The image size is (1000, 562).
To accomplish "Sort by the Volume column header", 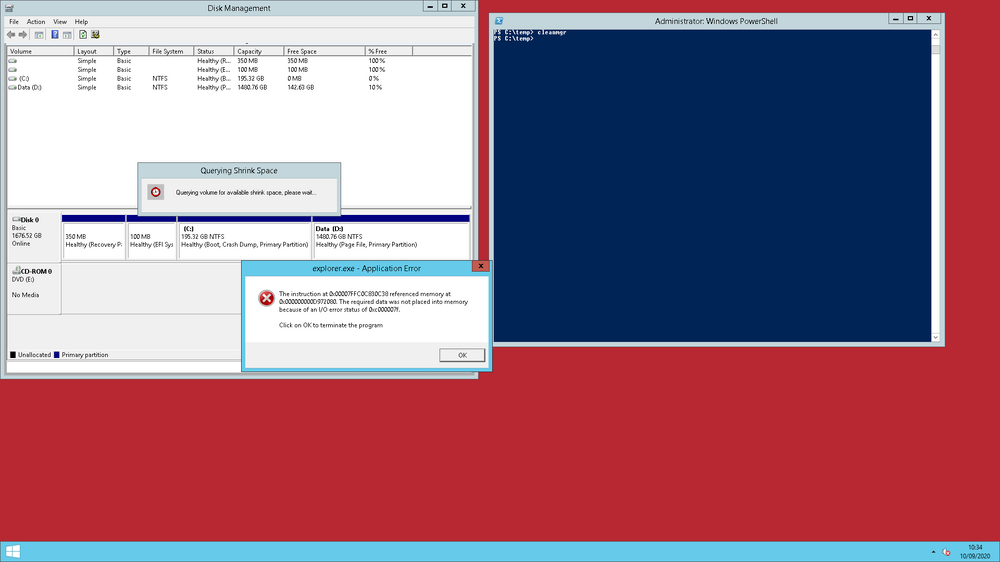I will click(x=41, y=51).
